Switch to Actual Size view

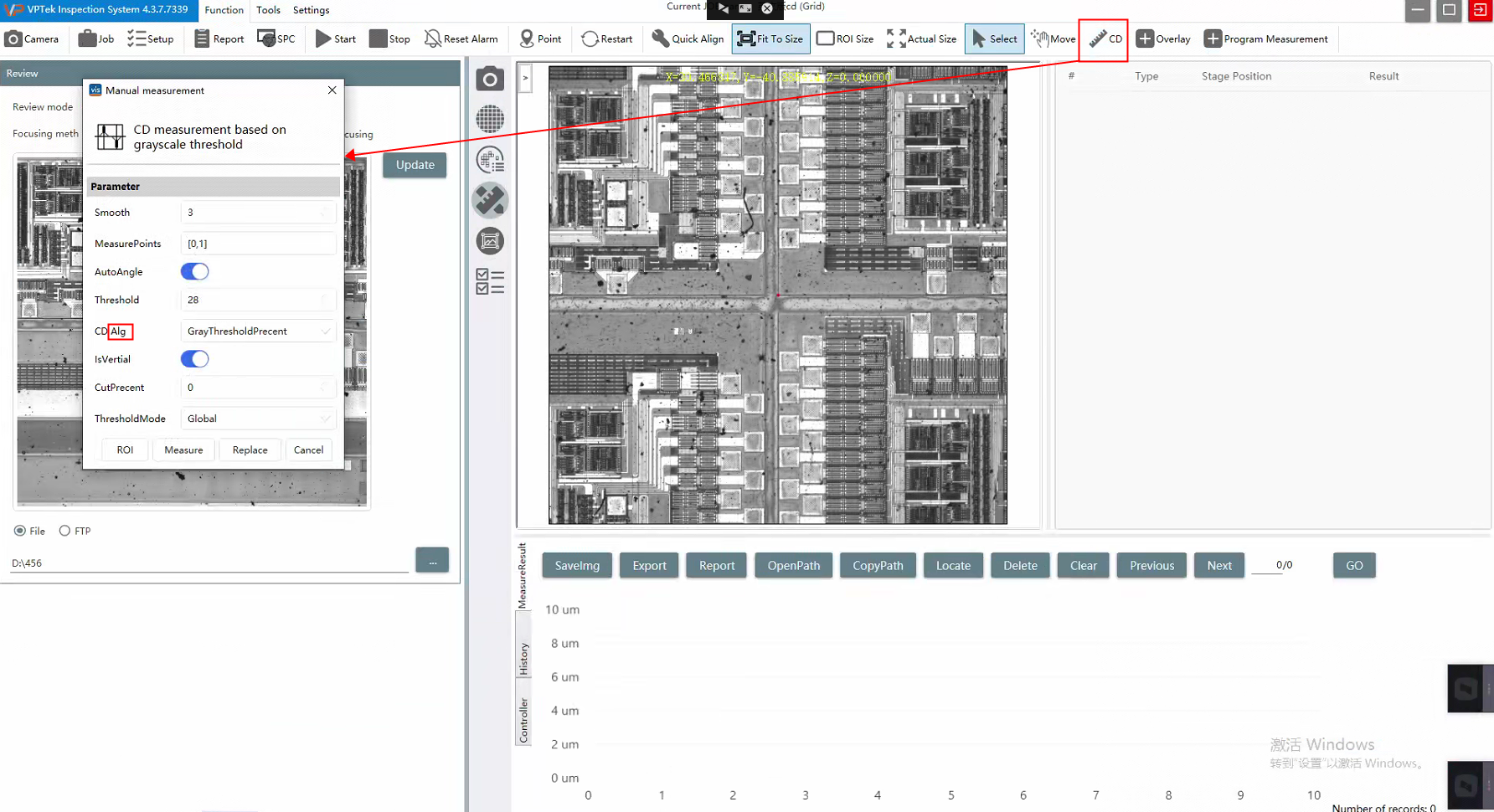pyautogui.click(x=921, y=39)
